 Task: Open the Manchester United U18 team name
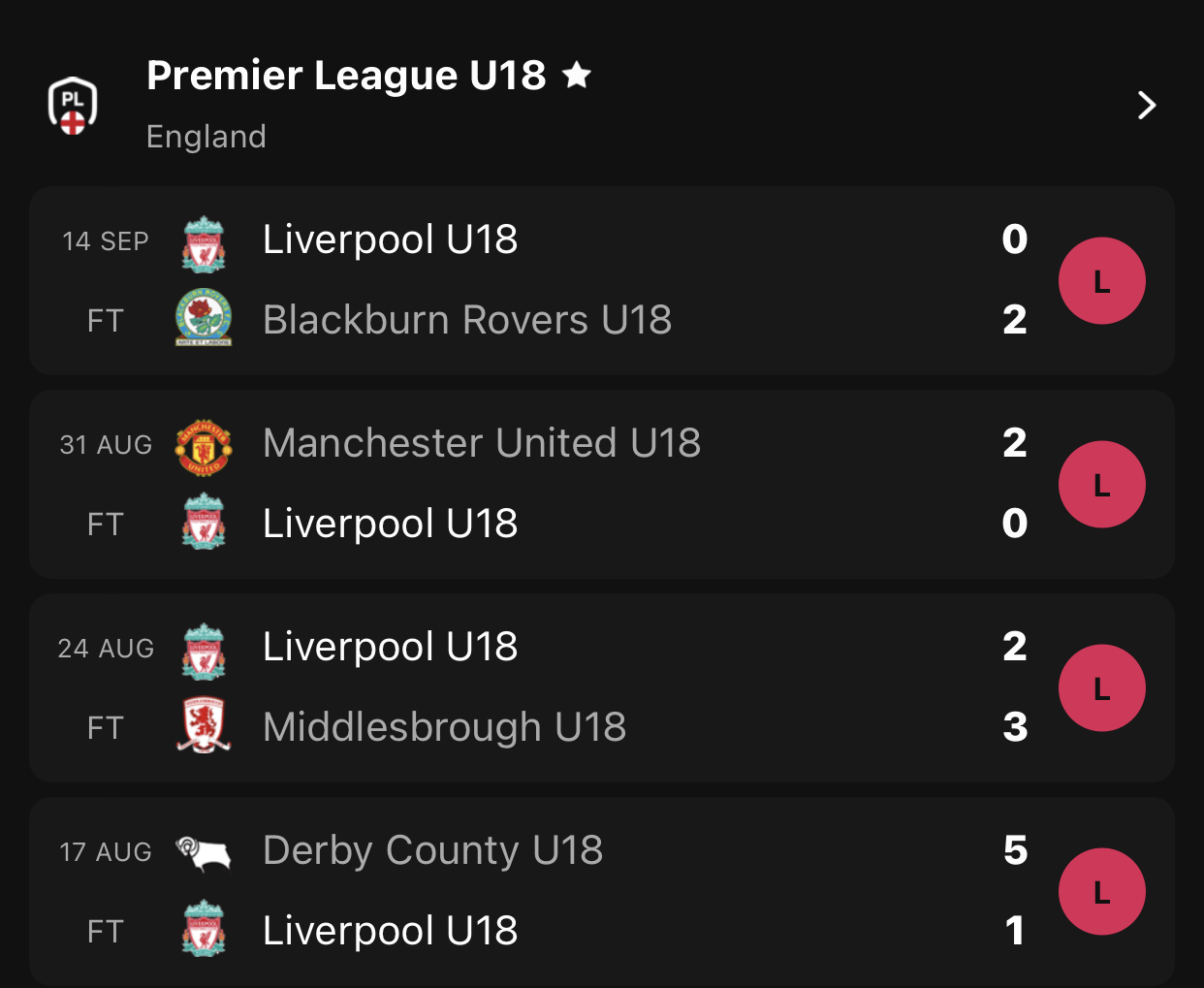482,443
